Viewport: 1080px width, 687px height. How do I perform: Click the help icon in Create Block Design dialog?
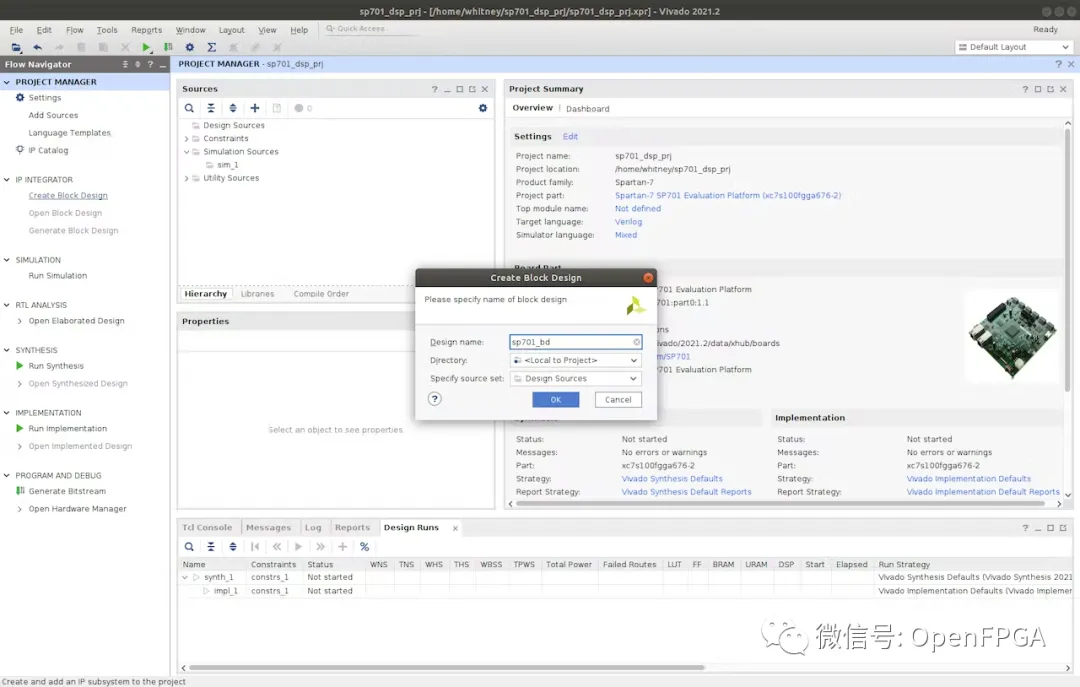pyautogui.click(x=435, y=399)
